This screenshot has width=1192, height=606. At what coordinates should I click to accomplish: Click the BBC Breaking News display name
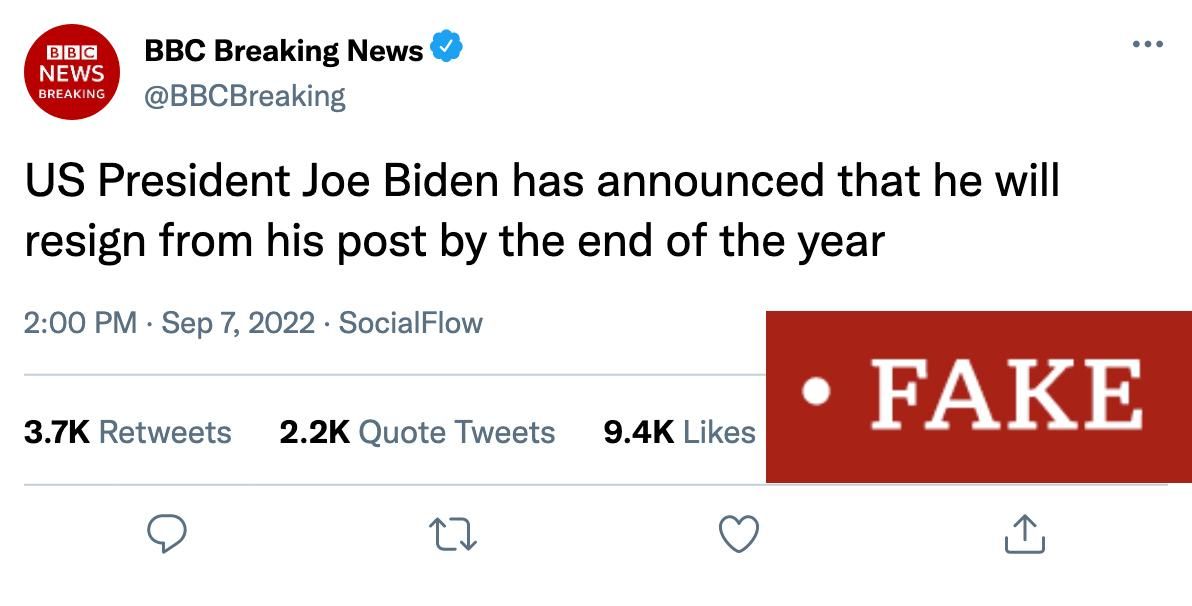[x=284, y=50]
